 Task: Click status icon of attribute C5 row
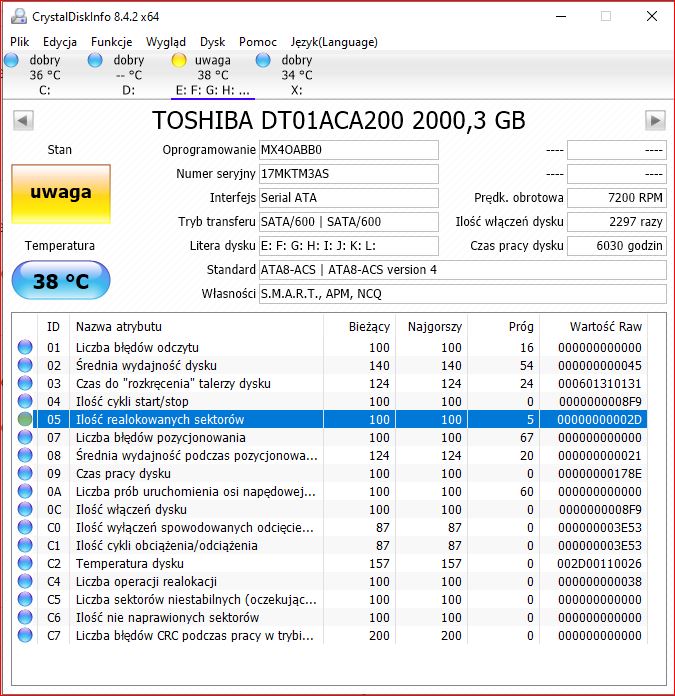[25, 599]
